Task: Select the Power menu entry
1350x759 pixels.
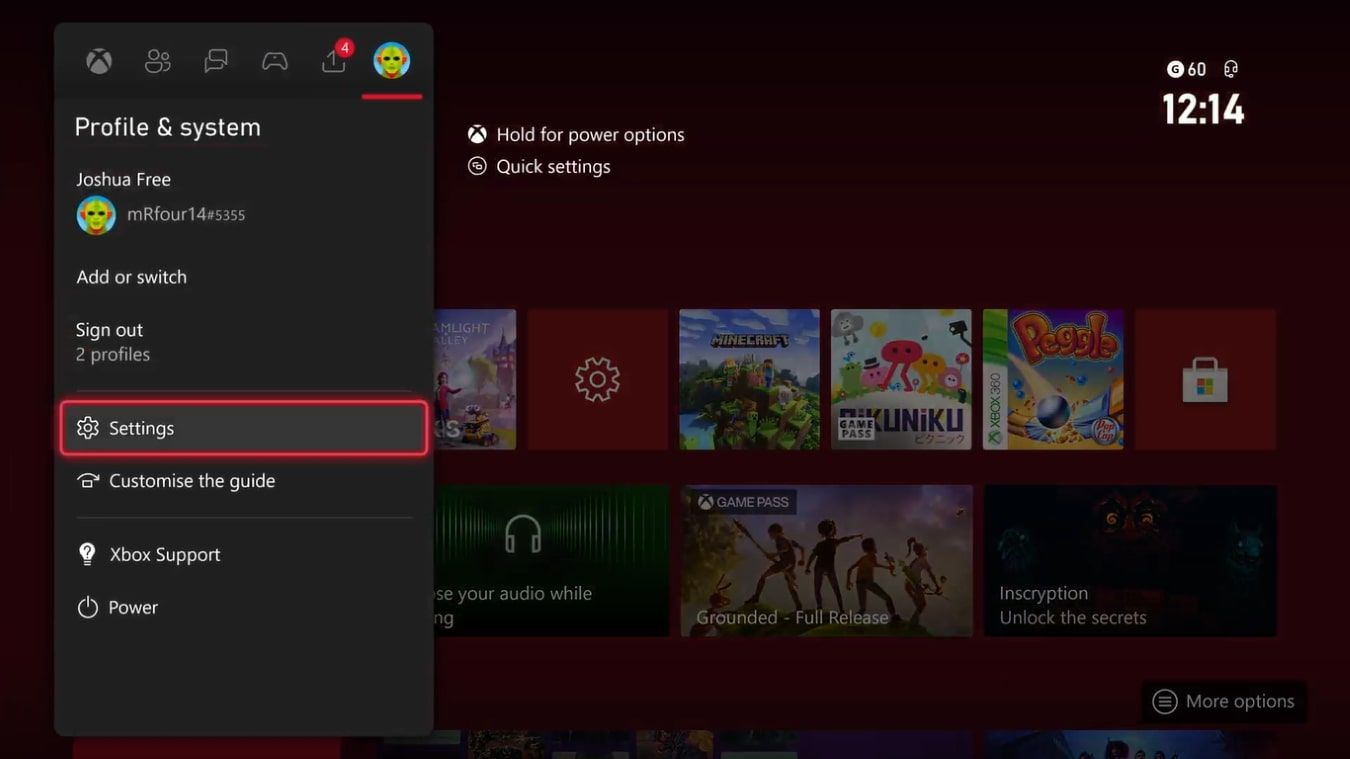Action: (244, 607)
